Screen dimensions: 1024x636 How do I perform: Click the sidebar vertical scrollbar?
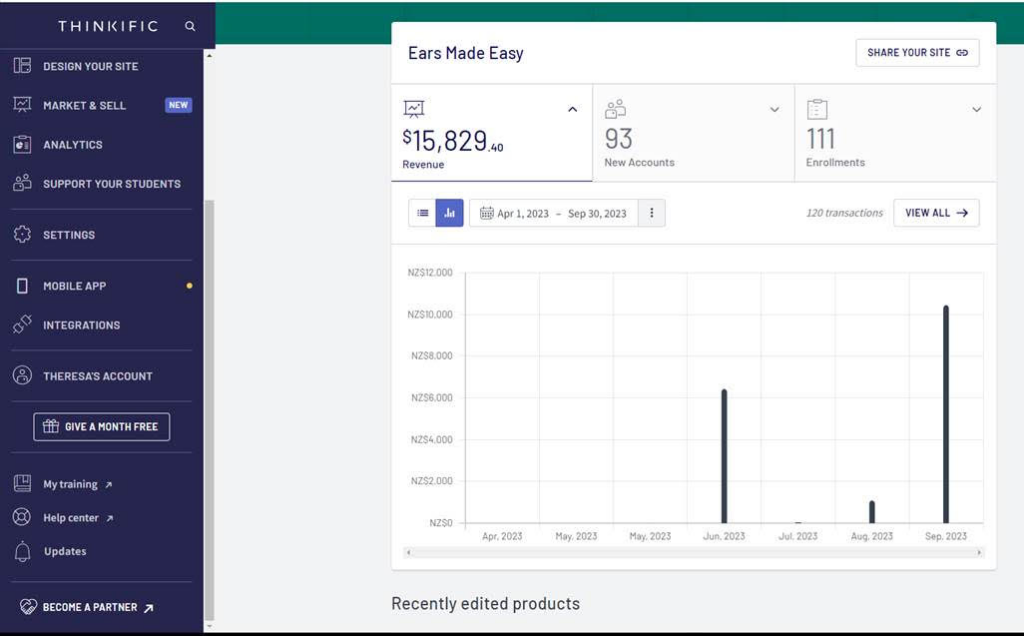coord(209,409)
